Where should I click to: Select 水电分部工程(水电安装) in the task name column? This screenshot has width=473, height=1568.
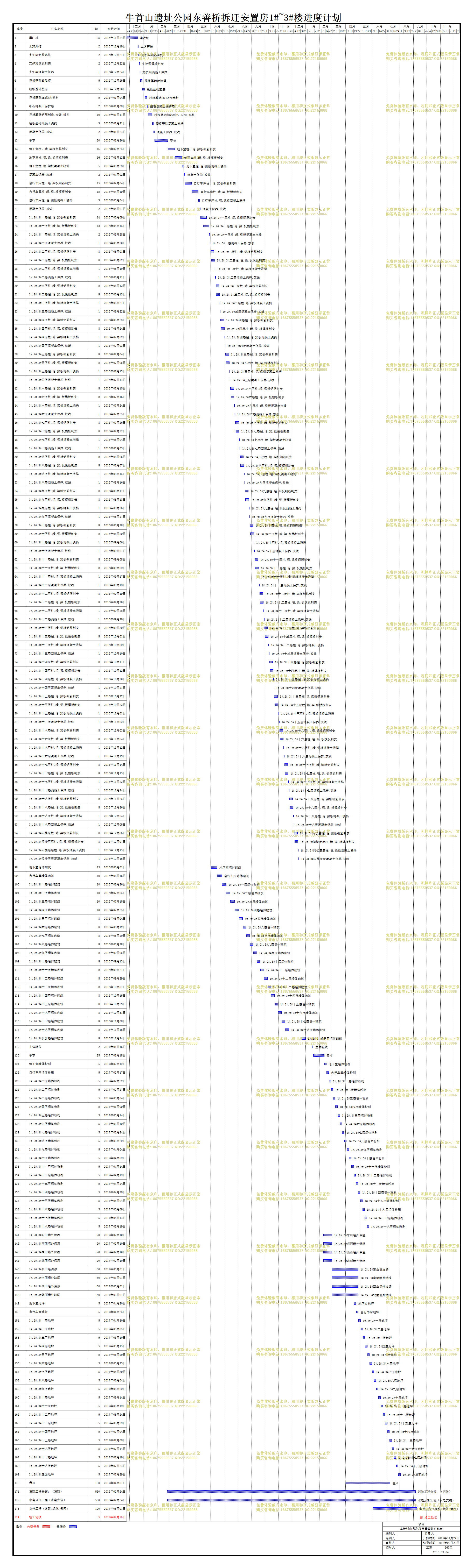point(57,1500)
